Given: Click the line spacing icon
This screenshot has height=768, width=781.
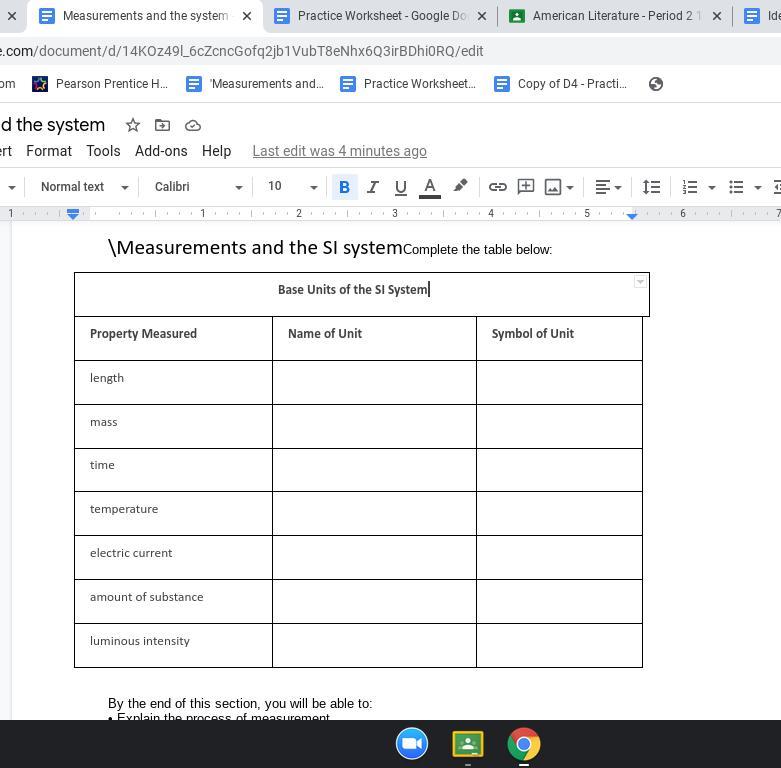Looking at the screenshot, I should click(x=651, y=187).
